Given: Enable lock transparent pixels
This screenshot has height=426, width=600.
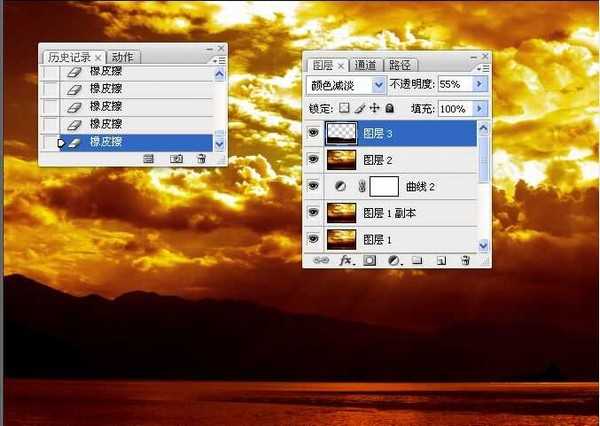Looking at the screenshot, I should (x=344, y=108).
